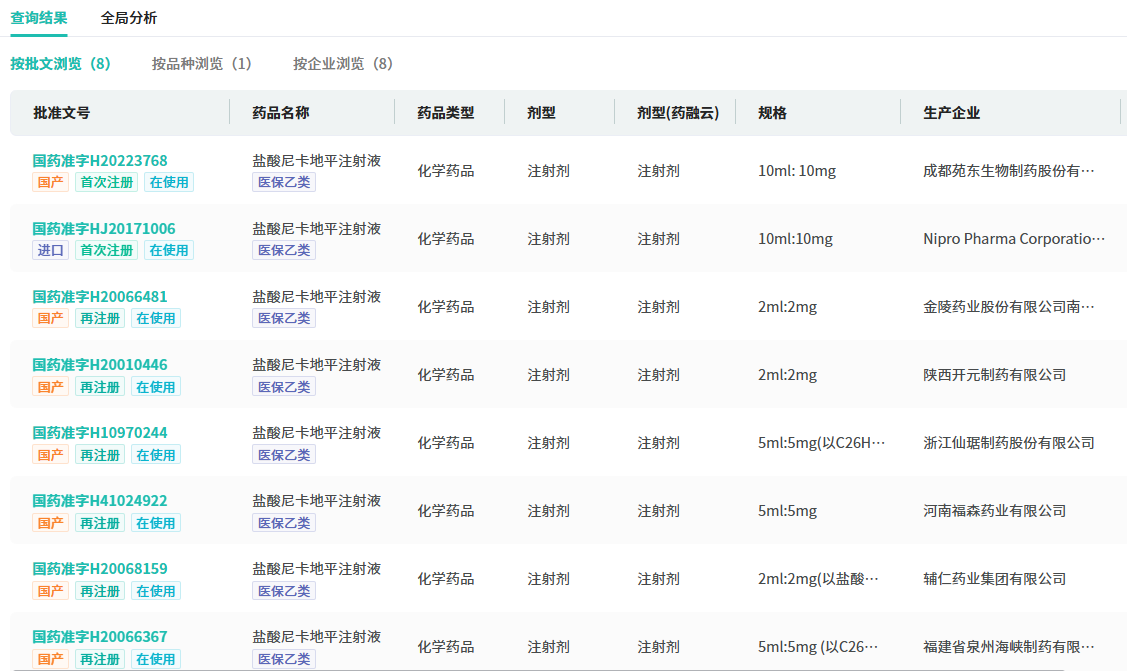The height and width of the screenshot is (671, 1127).
Task: Click approval link 国药准字H20068159
Action: (100, 569)
